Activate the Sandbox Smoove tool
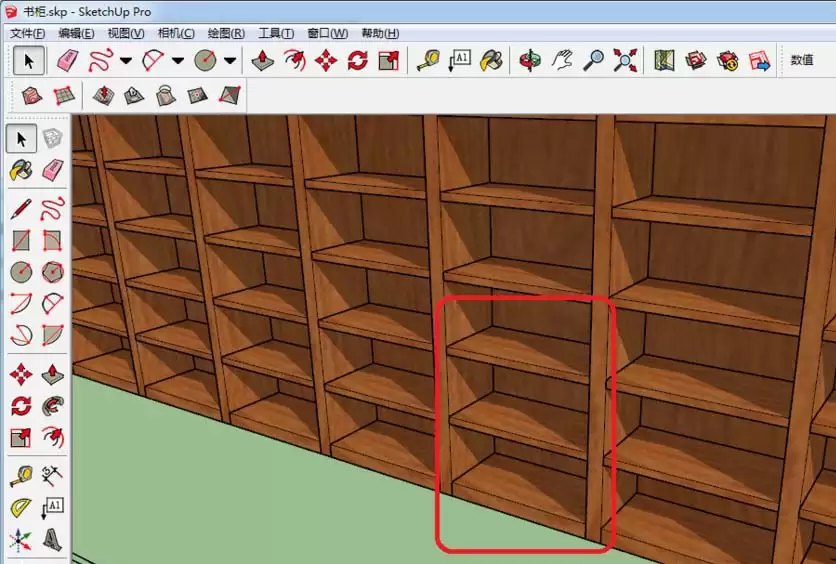 (x=103, y=95)
